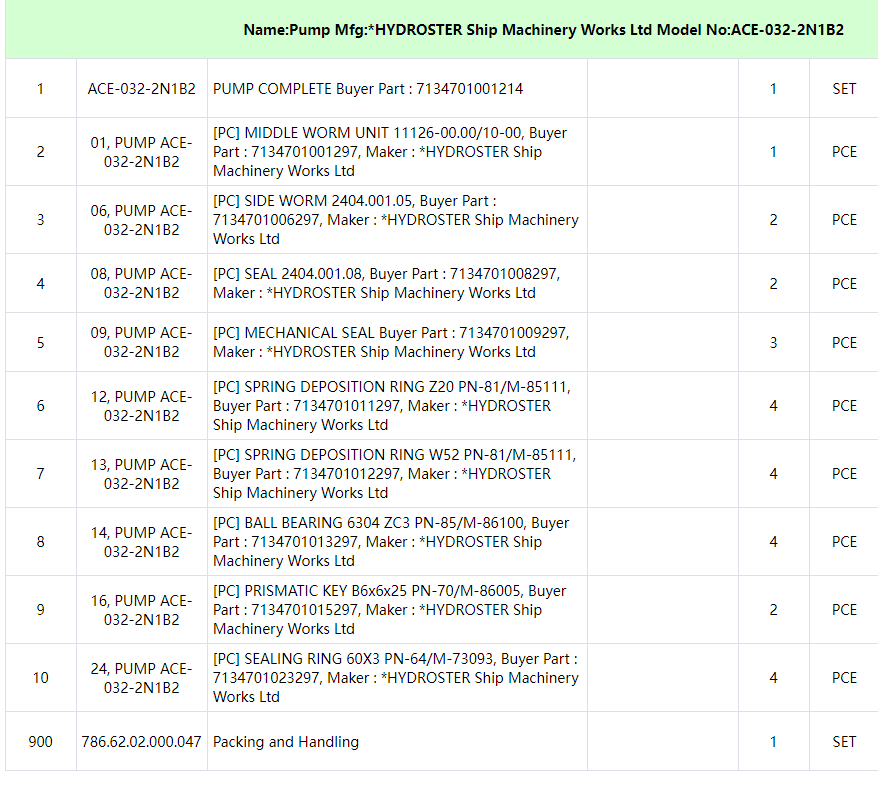Select part number ACE-032-2N1B2 in row 1
This screenshot has width=878, height=785.
coord(141,89)
